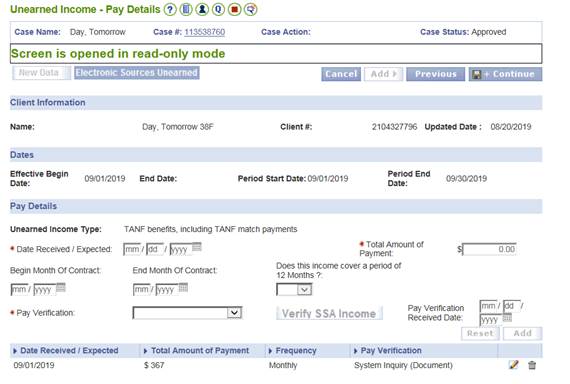Click the red square icon in header
The width and height of the screenshot is (570, 384).
234,9
